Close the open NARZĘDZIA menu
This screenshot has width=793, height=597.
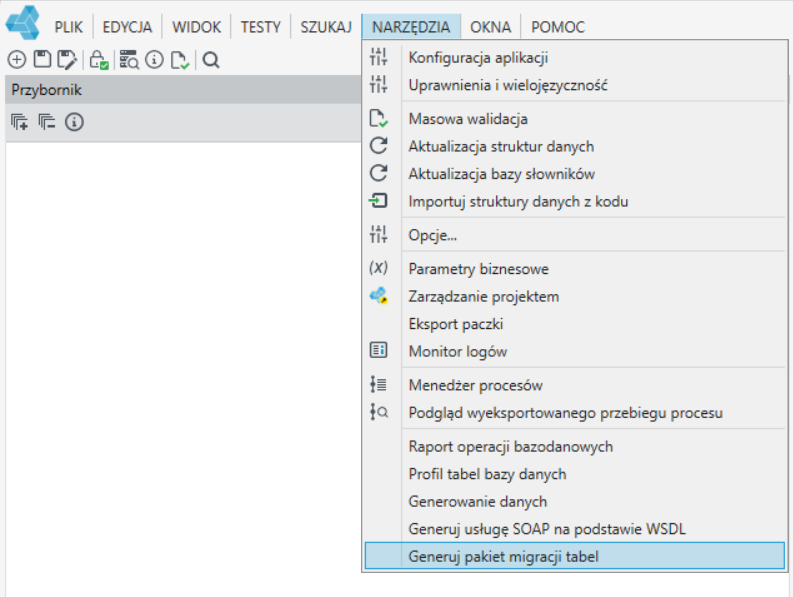pos(411,27)
